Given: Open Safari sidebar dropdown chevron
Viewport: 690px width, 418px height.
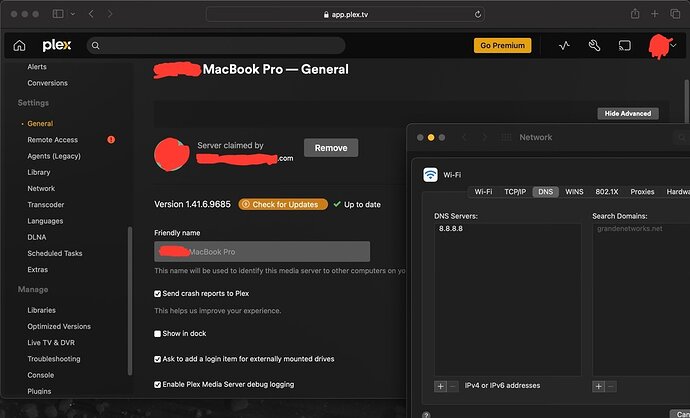Looking at the screenshot, I should click(x=73, y=14).
